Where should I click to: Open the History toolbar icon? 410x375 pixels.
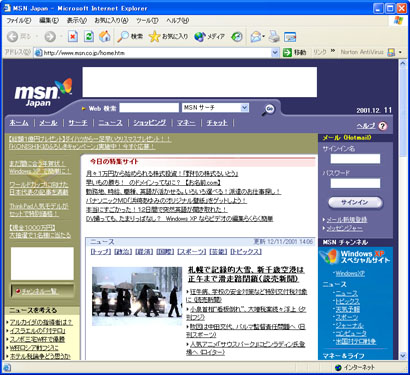click(x=237, y=37)
